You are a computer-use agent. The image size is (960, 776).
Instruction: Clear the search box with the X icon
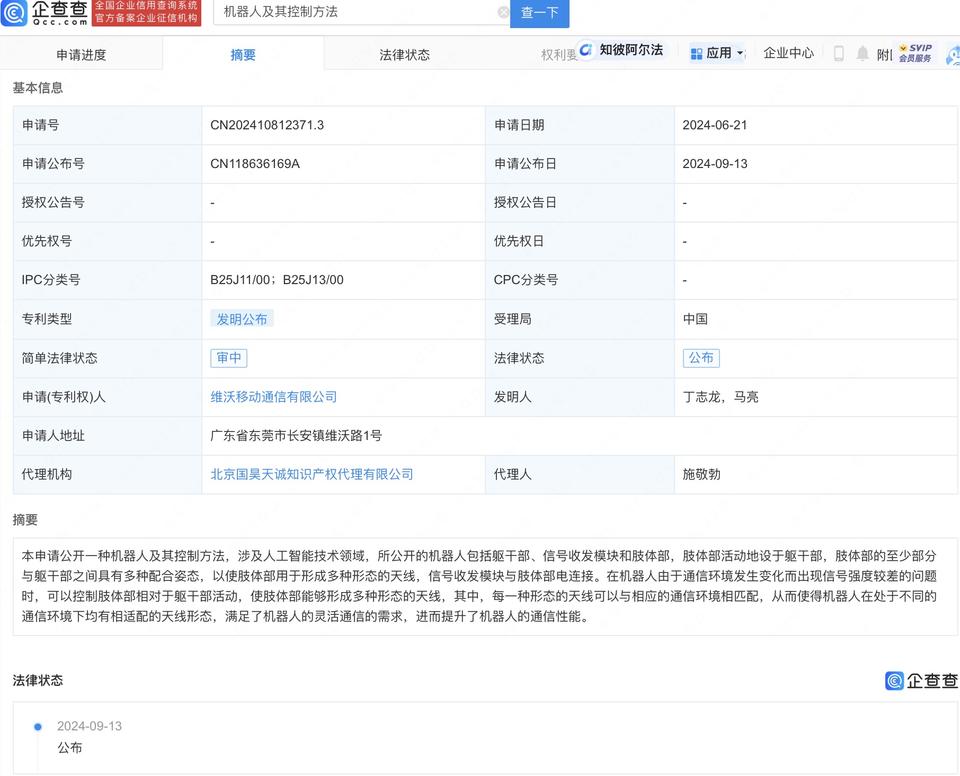[x=503, y=13]
